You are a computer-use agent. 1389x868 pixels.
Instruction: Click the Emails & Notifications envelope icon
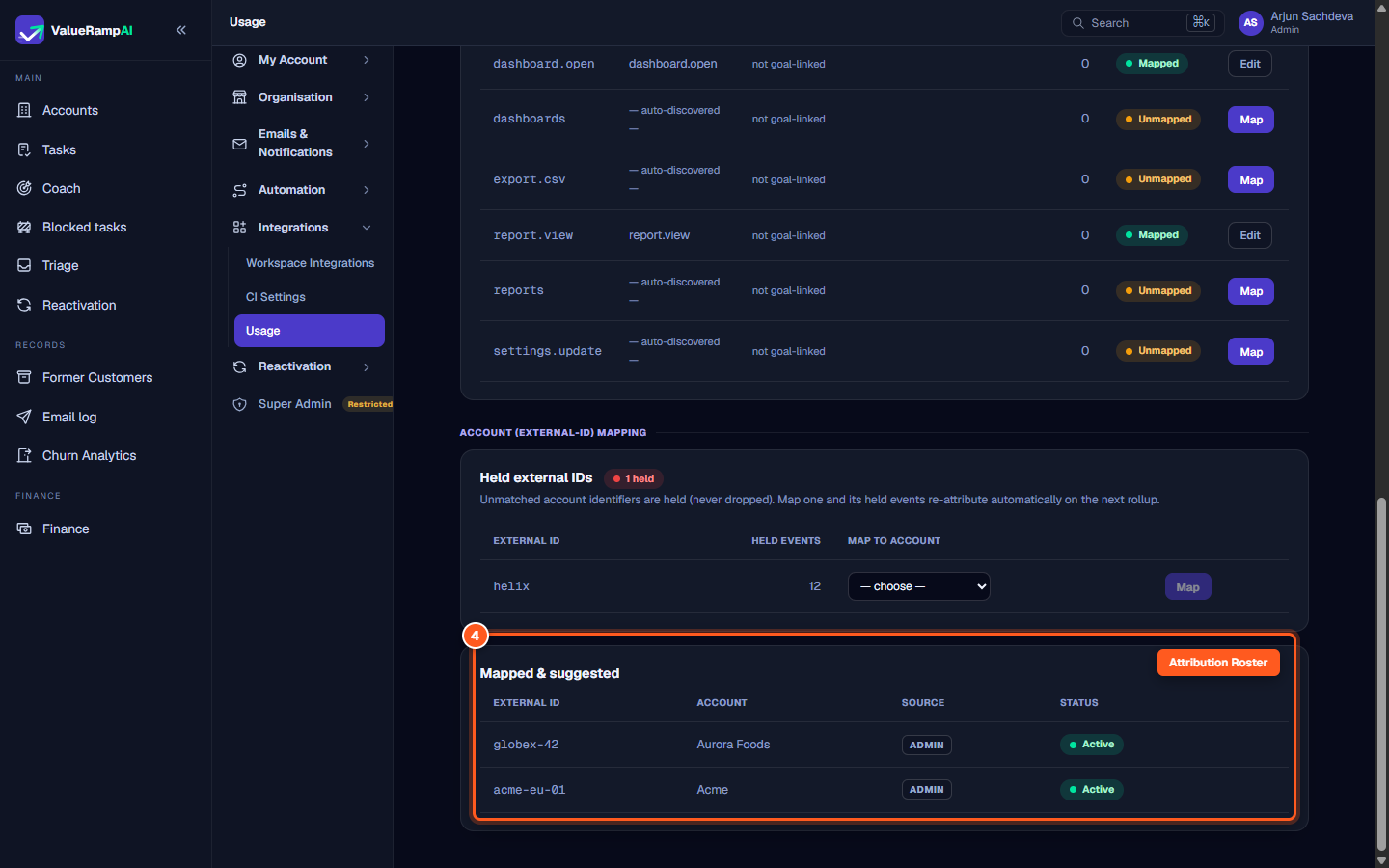[x=239, y=144]
